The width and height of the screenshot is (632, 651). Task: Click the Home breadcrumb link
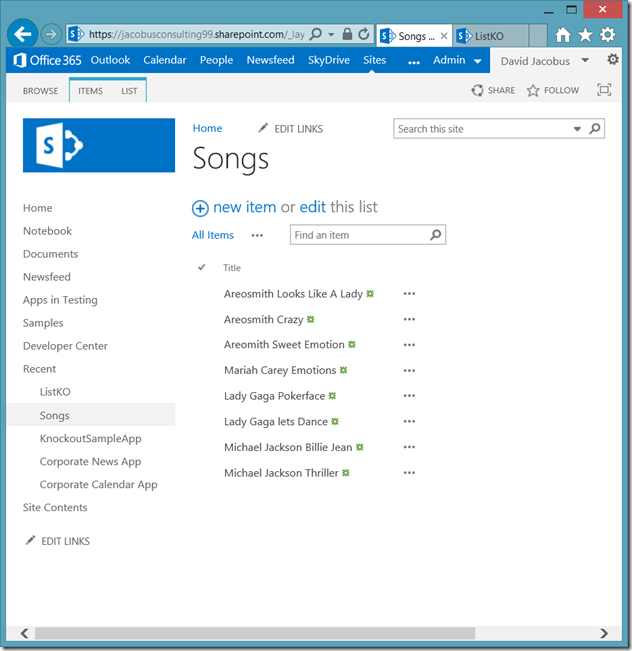[207, 128]
